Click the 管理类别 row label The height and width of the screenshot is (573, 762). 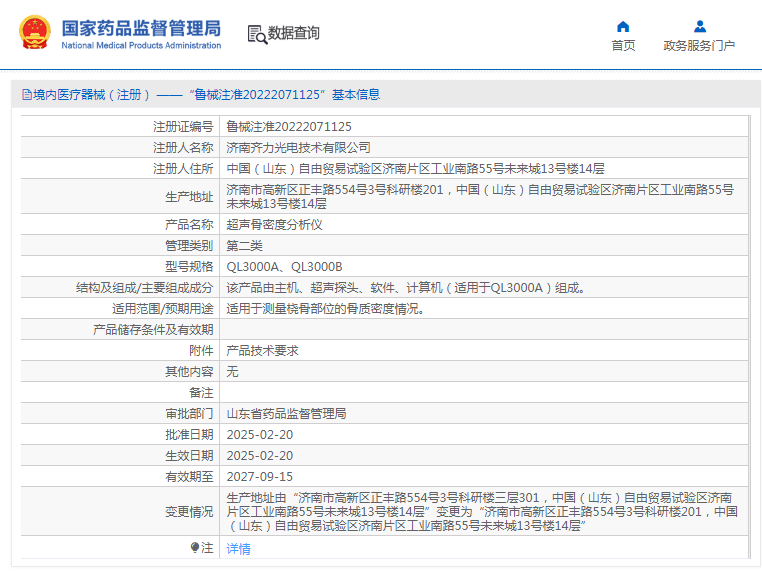point(189,245)
